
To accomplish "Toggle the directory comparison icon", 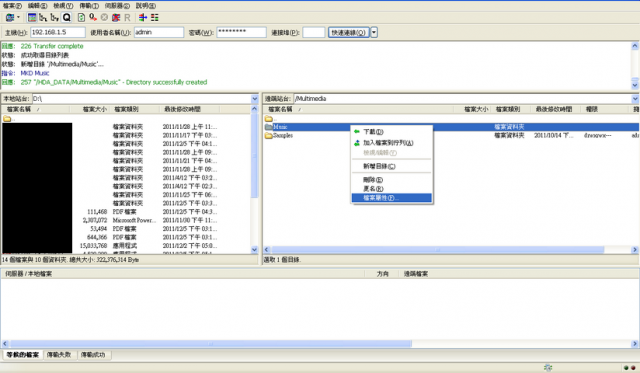I will pos(155,18).
